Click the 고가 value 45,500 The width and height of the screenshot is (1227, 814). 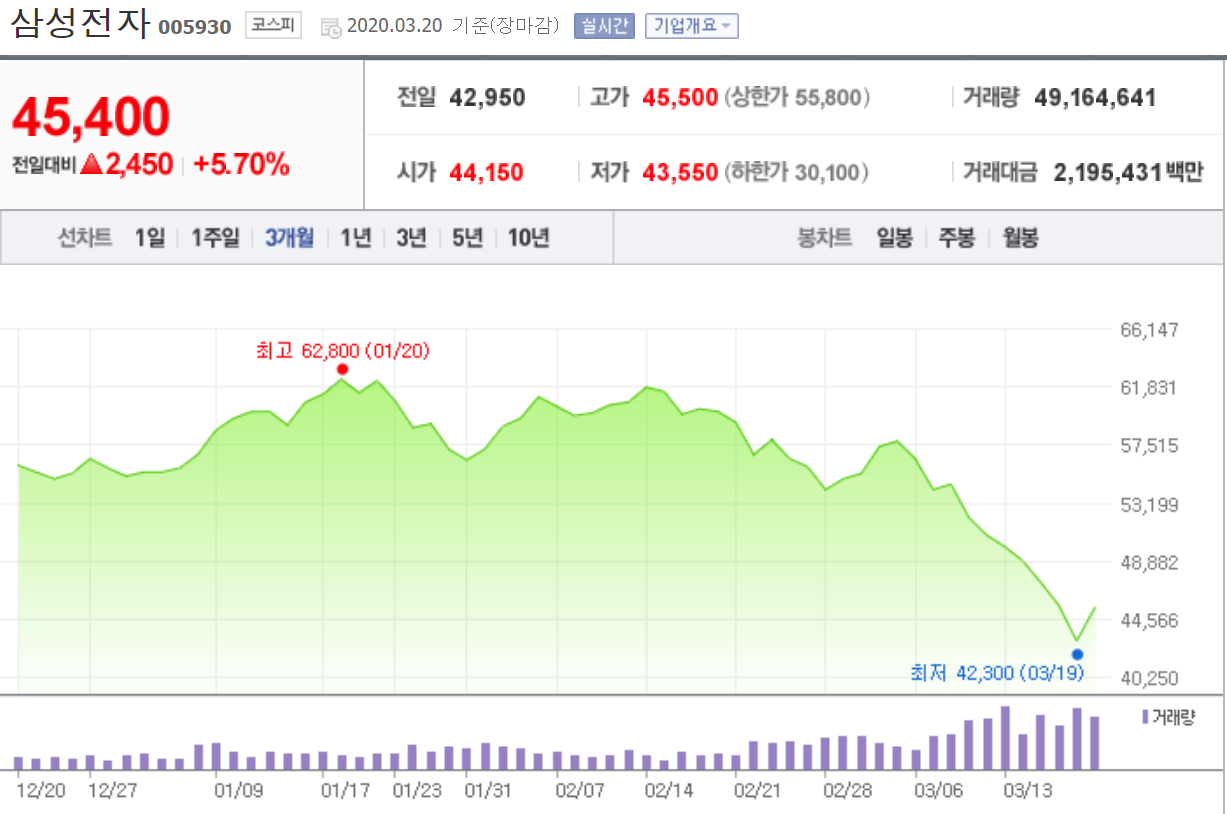coord(680,98)
